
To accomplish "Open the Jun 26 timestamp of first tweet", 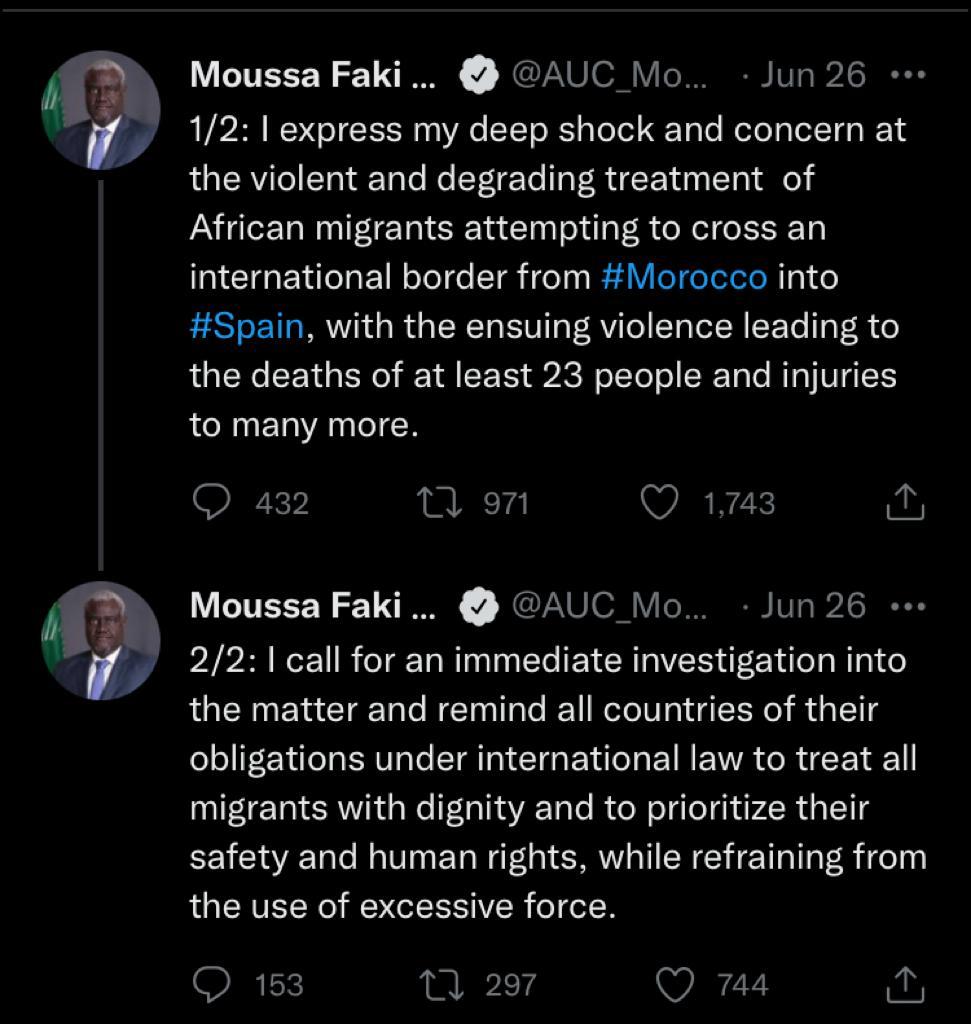I will (x=812, y=76).
